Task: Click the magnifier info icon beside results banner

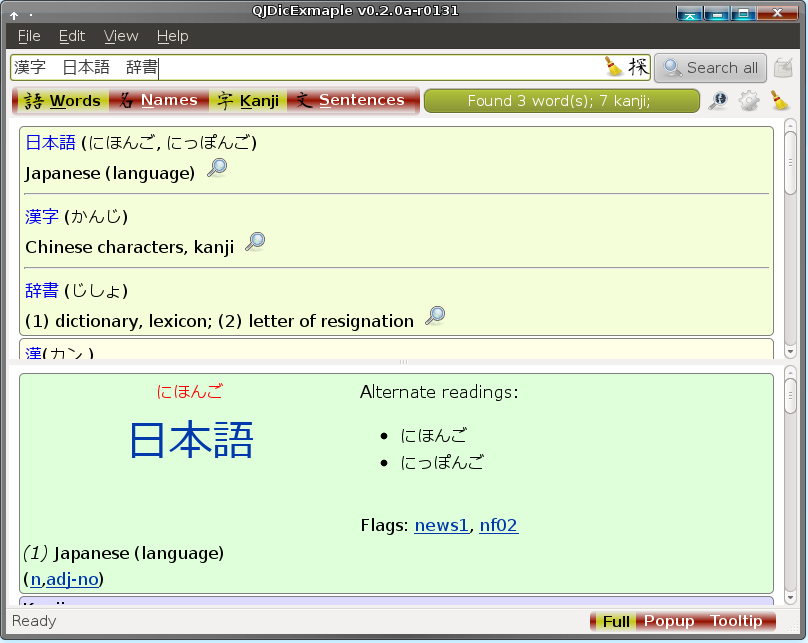Action: pos(718,100)
